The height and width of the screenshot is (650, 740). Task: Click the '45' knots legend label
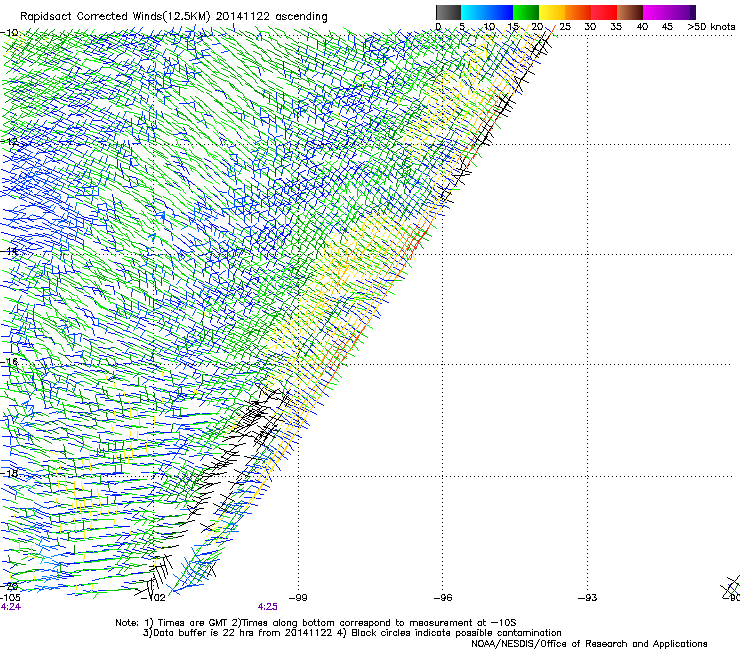coord(667,27)
